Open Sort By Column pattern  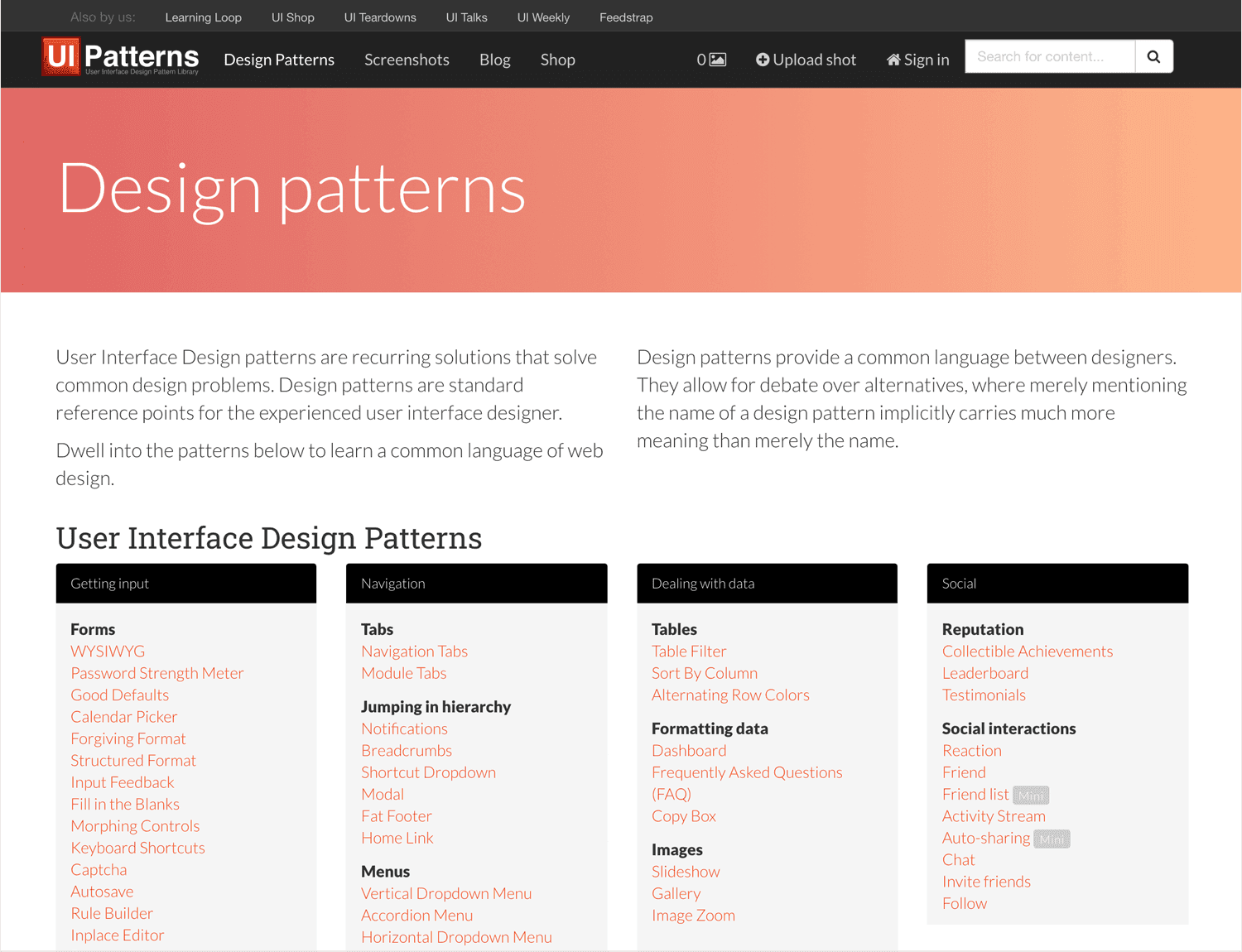pos(705,673)
